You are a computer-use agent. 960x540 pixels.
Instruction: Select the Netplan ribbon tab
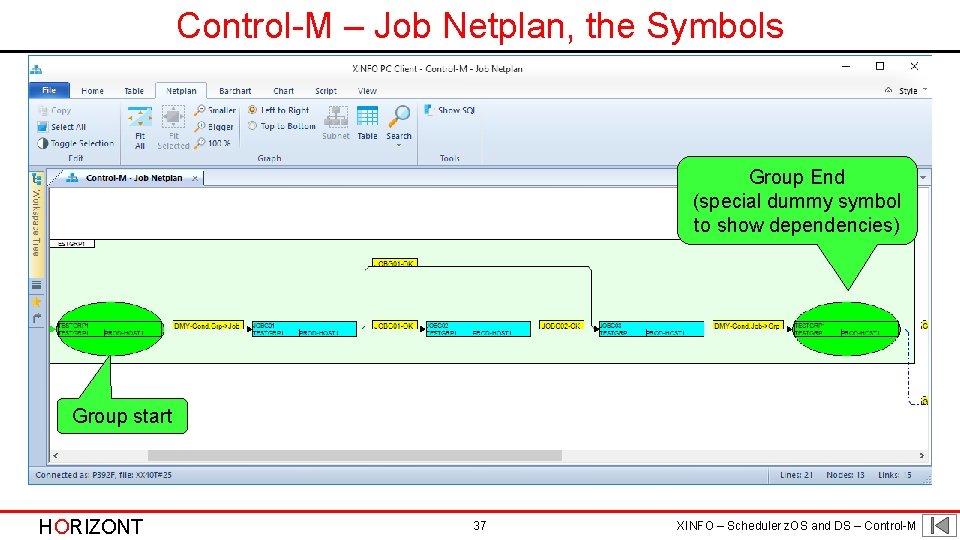pyautogui.click(x=181, y=91)
